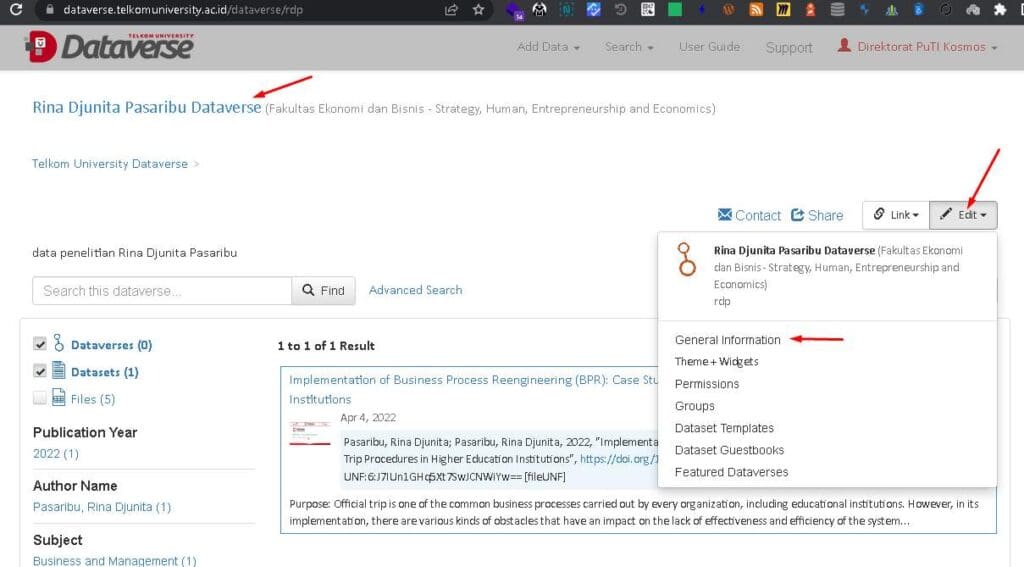Select Theme + Widgets from Edit menu
This screenshot has height=567, width=1024.
click(716, 361)
